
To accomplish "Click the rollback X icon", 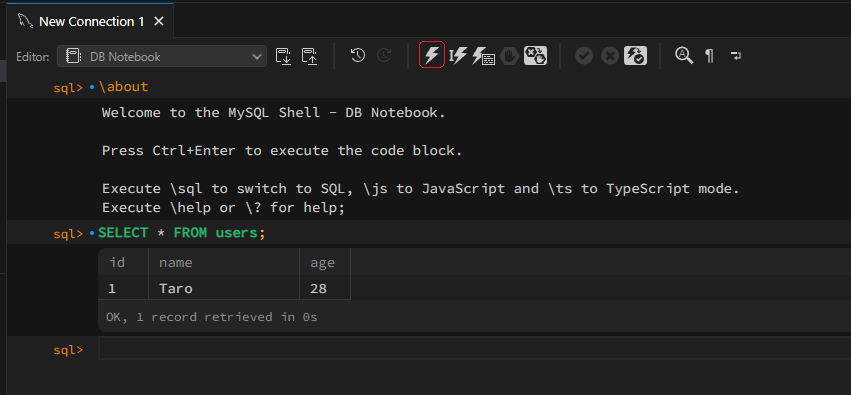I will coord(610,55).
